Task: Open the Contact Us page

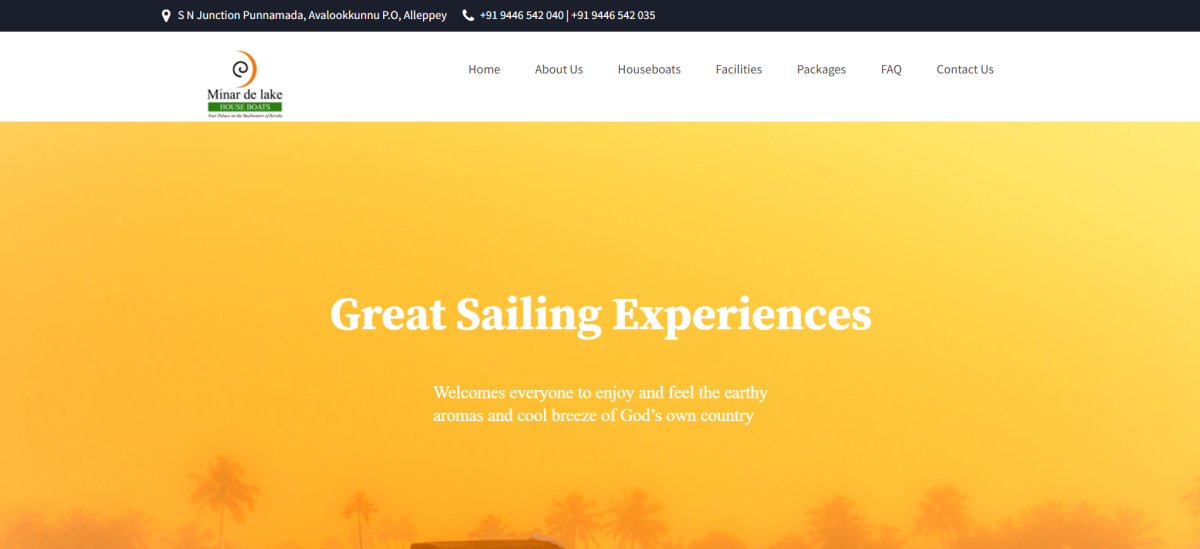Action: [x=965, y=70]
